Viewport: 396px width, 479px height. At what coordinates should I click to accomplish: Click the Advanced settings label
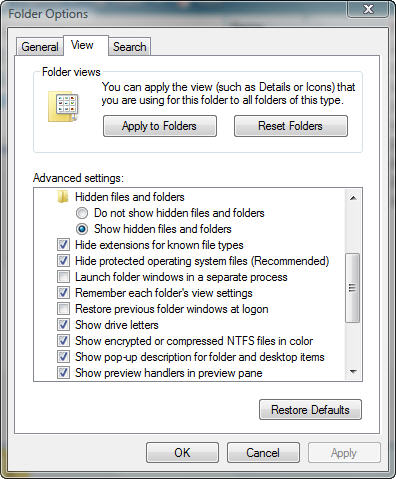coord(78,178)
